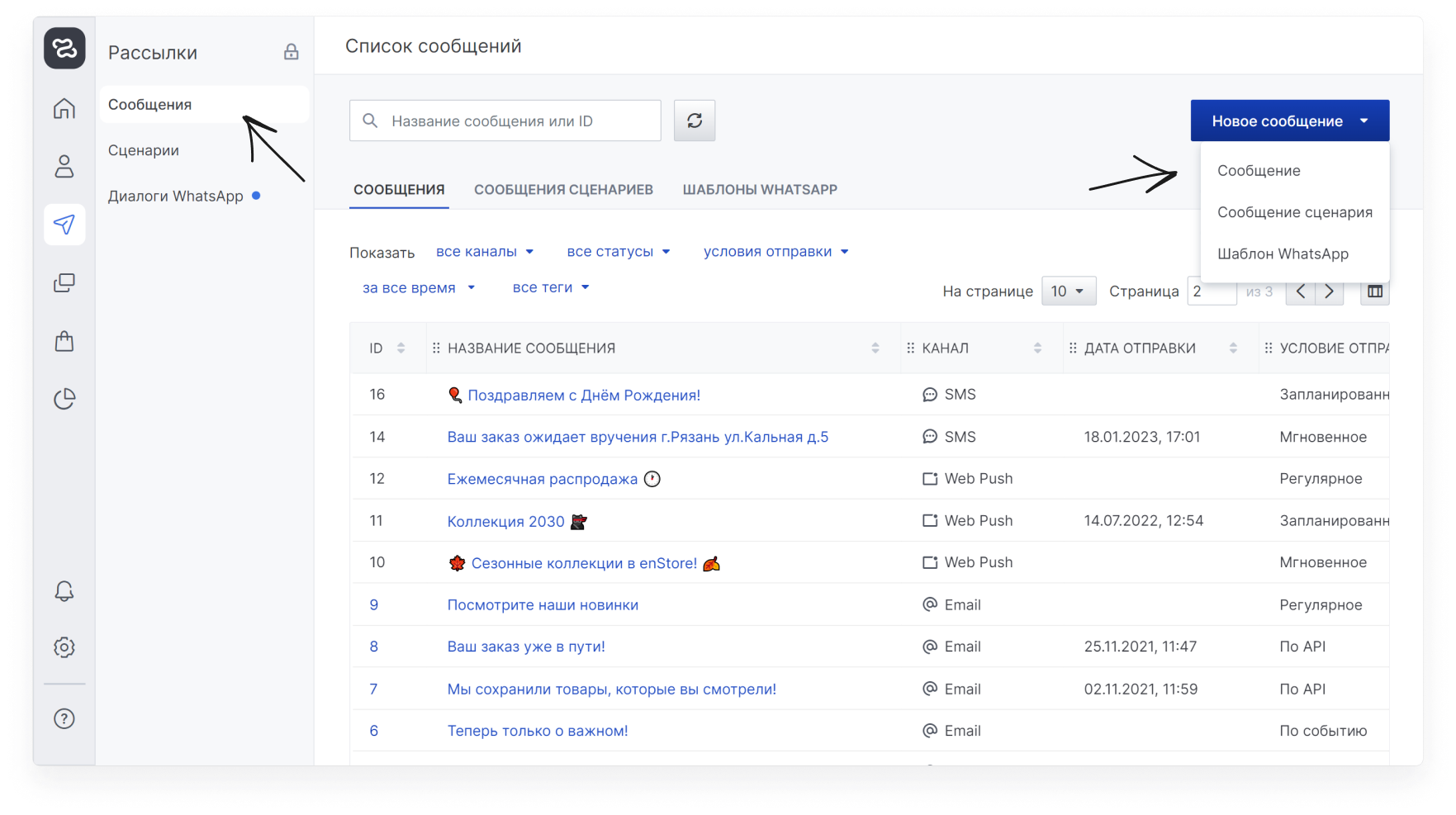Click message ID 6 link
Viewport: 1456px width, 815px height.
(x=374, y=731)
